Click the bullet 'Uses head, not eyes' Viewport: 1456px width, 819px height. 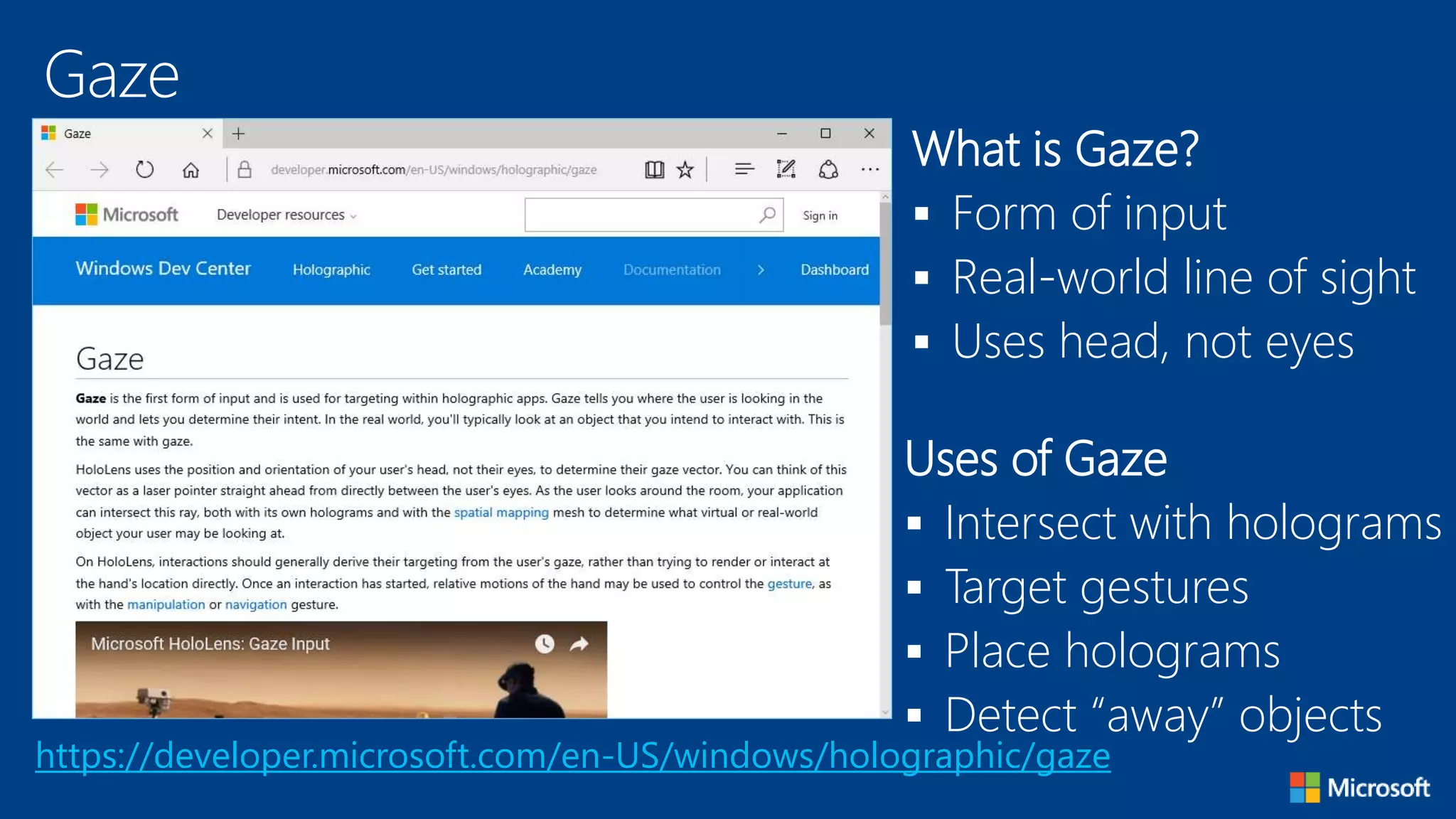click(1152, 342)
